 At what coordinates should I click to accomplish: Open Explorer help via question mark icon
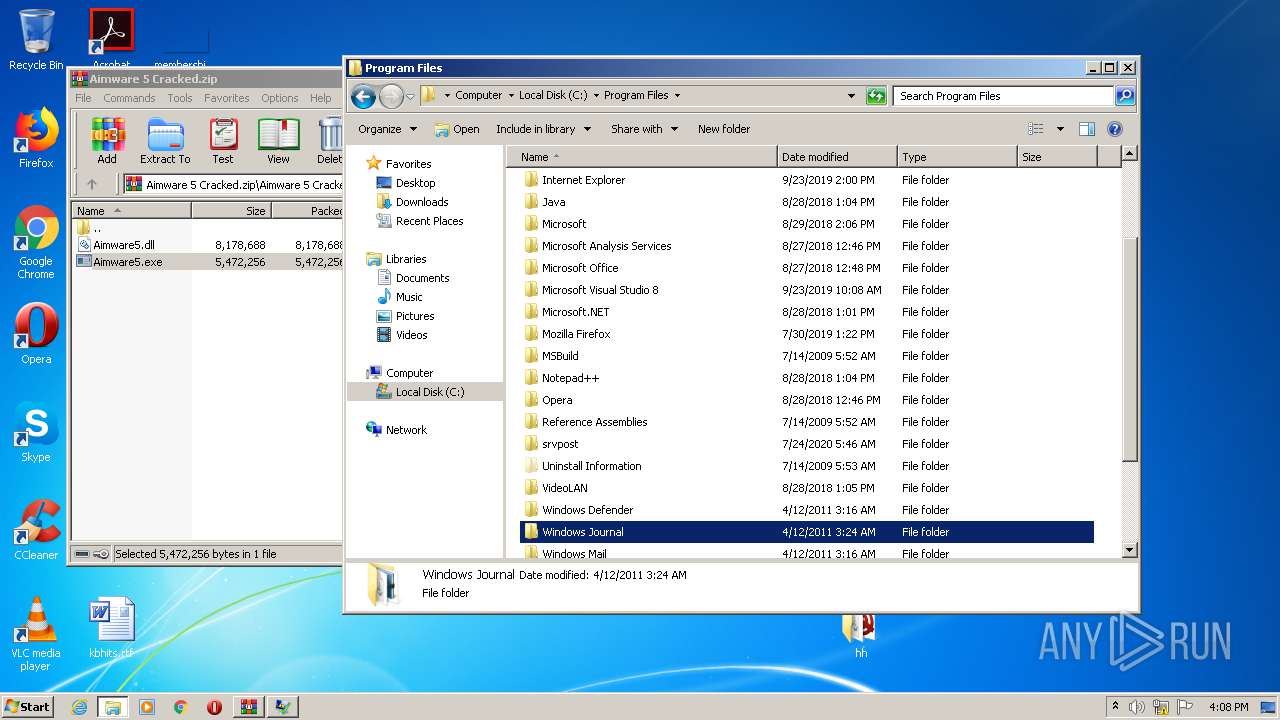[x=1115, y=129]
